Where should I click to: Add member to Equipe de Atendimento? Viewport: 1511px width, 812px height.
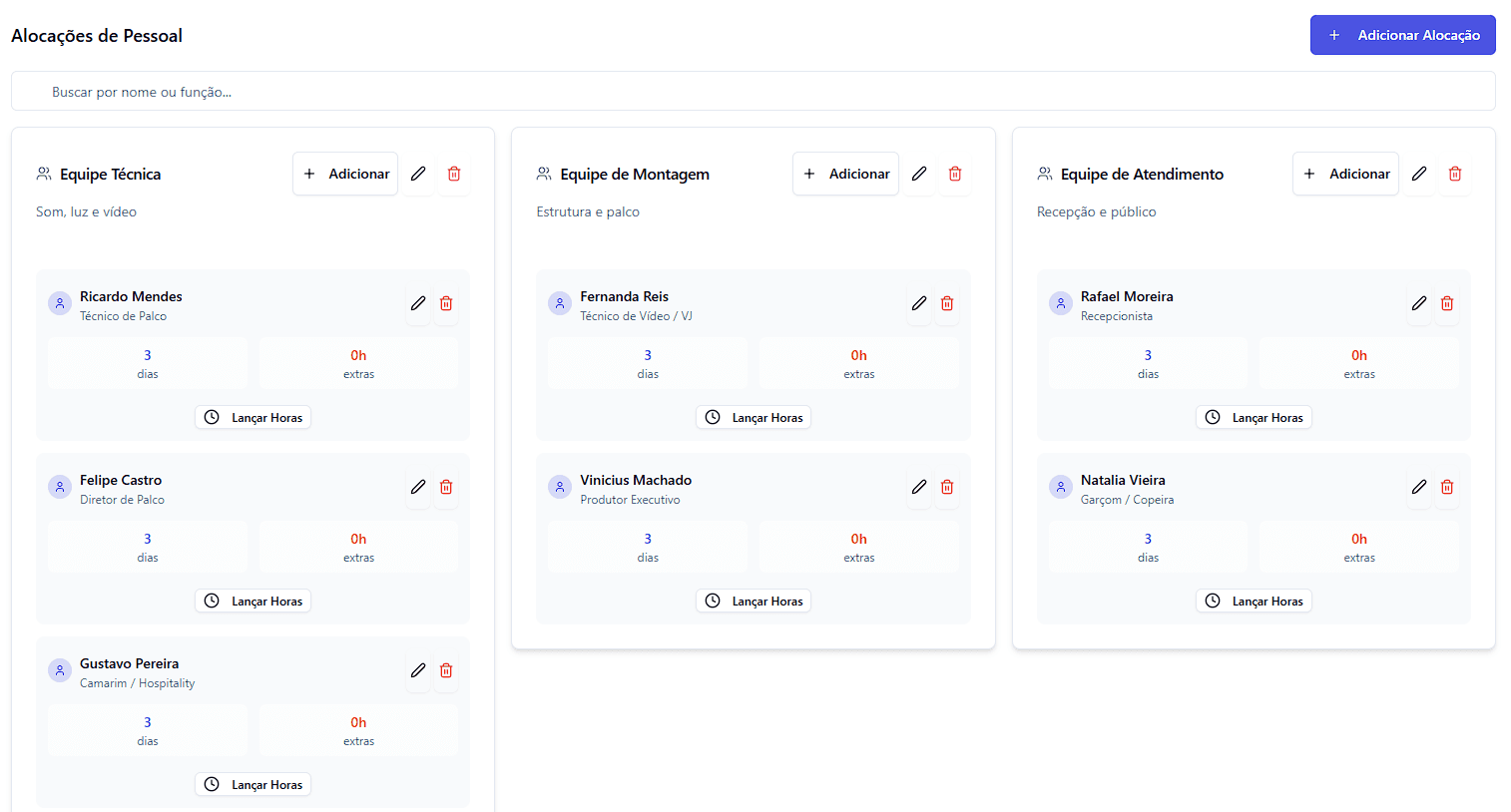[x=1345, y=174]
